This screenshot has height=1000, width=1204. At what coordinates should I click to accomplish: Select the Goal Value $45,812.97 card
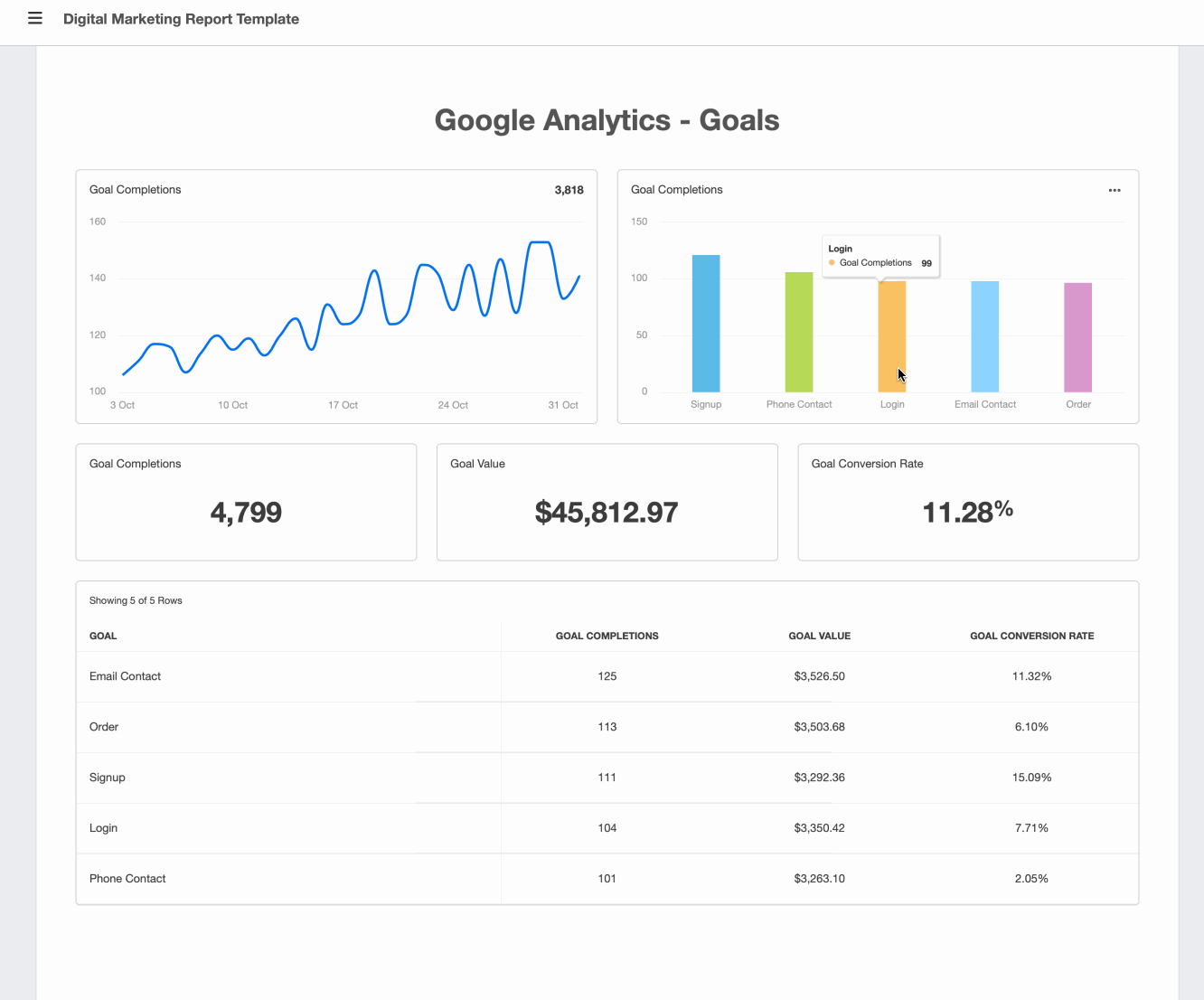tap(607, 502)
